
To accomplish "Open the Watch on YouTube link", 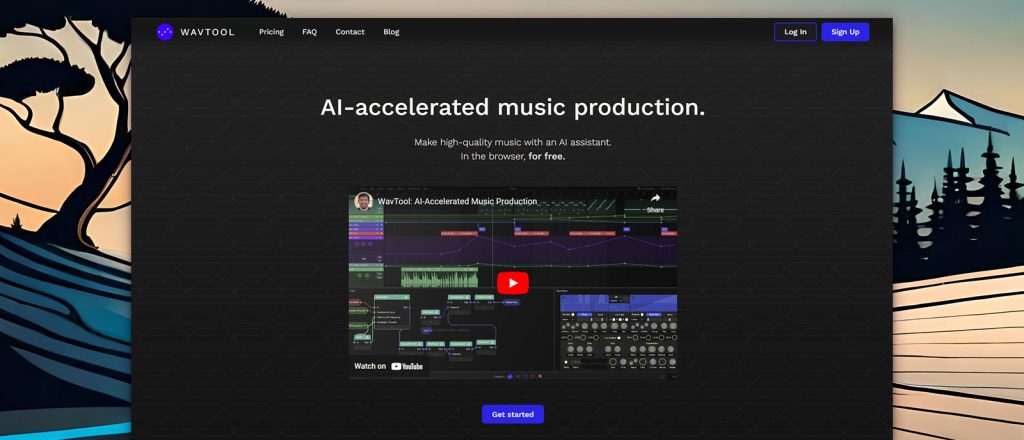I will click(x=389, y=366).
